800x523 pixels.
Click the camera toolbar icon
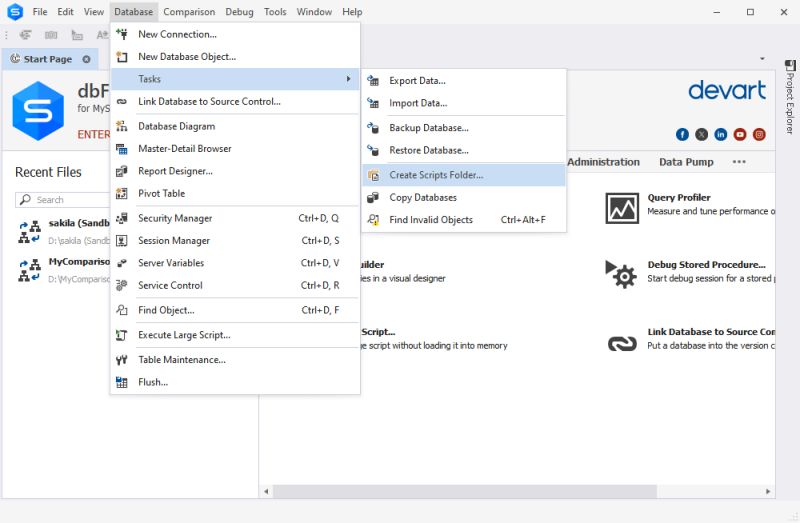coord(51,35)
